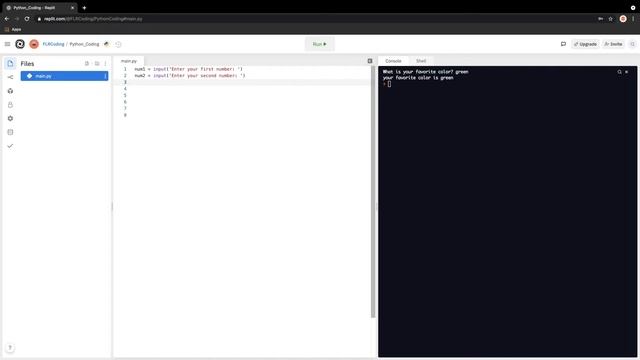
Task: Open the user avatar next to FLRCoding
Action: point(34,44)
